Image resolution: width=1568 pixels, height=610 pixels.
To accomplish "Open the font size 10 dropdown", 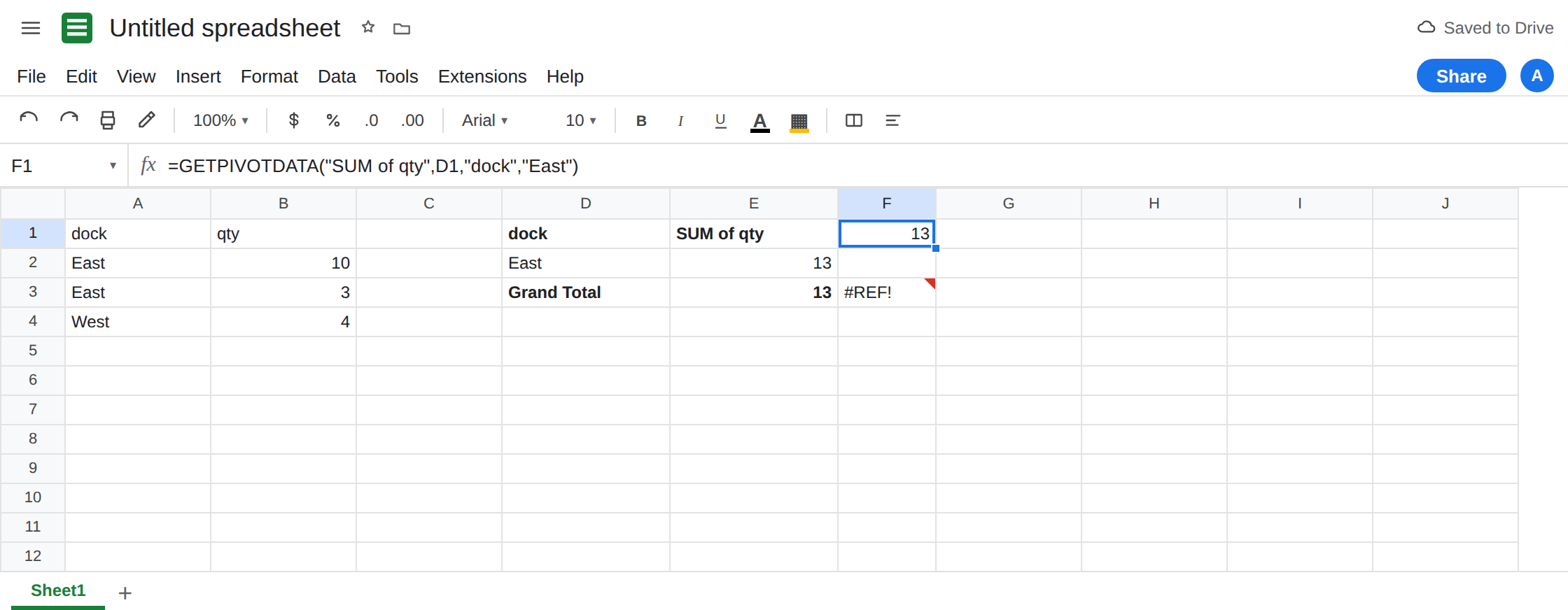I will [x=581, y=120].
